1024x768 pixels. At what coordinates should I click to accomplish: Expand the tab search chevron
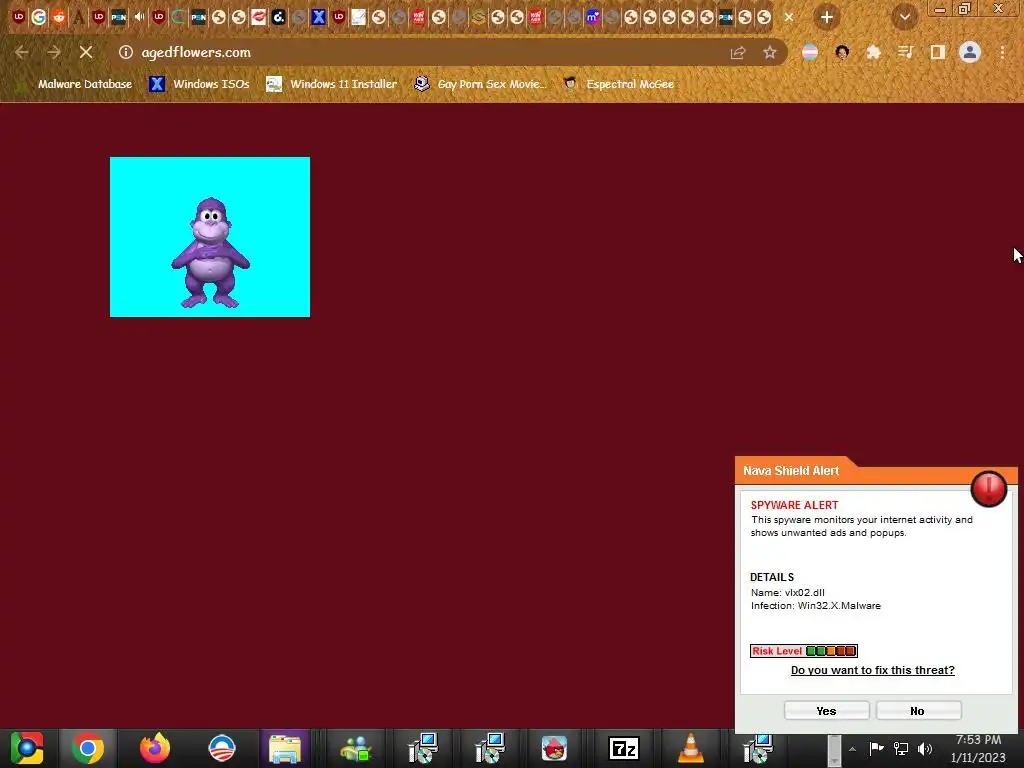point(904,17)
